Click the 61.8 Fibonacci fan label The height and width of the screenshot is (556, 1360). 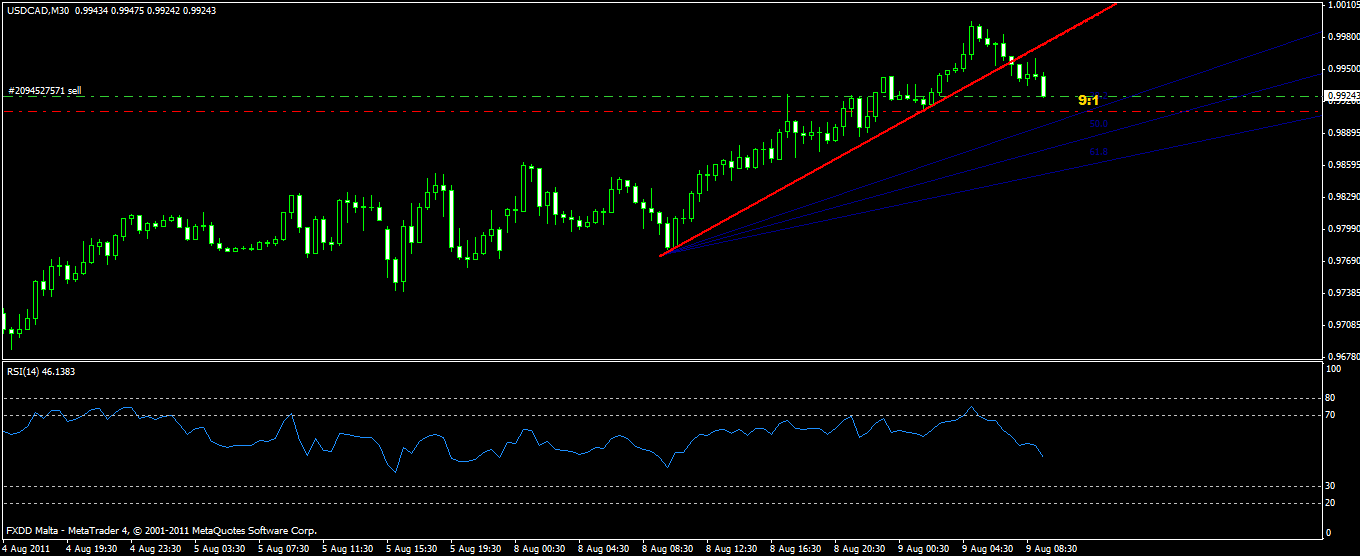(1098, 153)
